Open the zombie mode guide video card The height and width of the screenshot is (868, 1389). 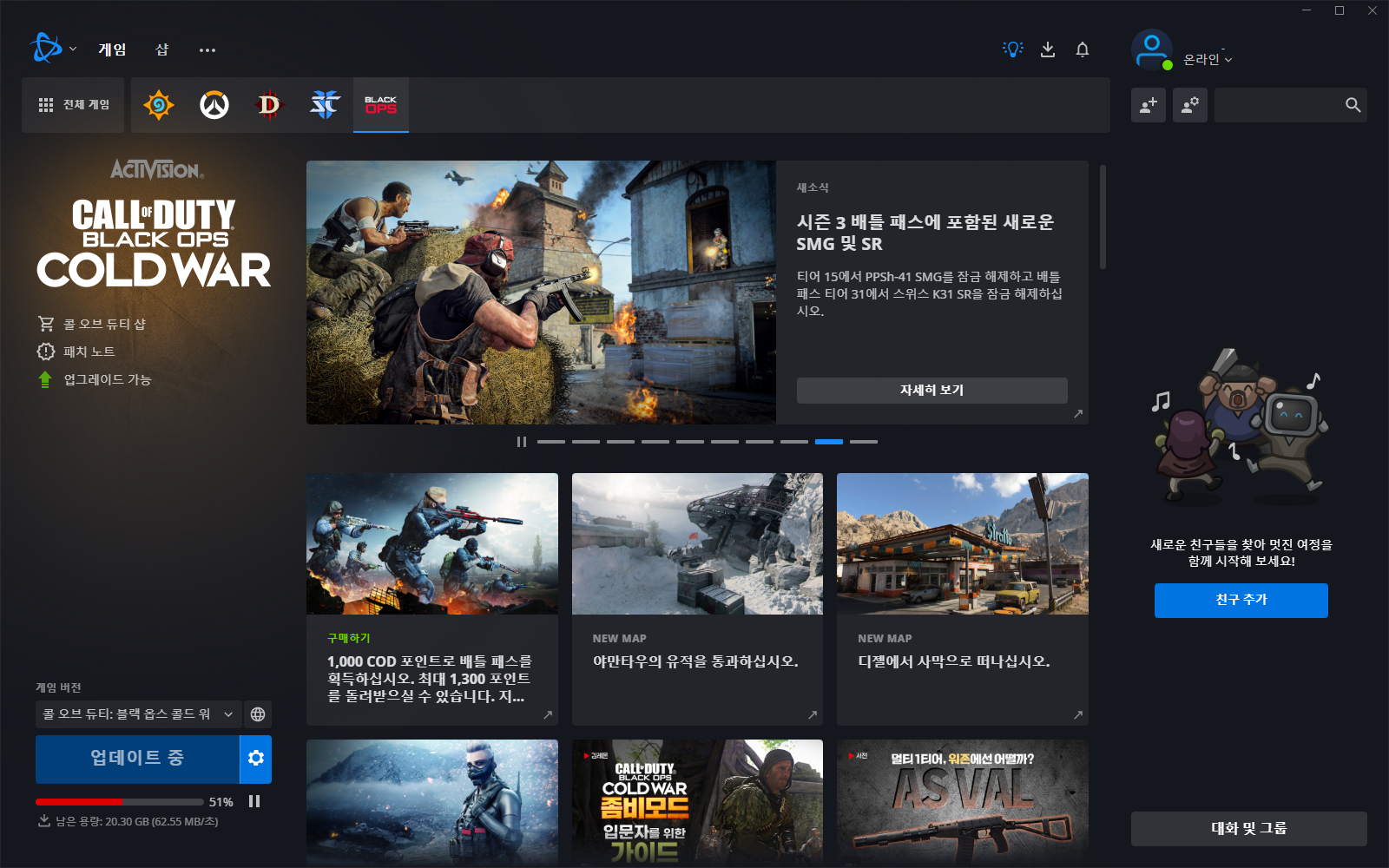(697, 803)
